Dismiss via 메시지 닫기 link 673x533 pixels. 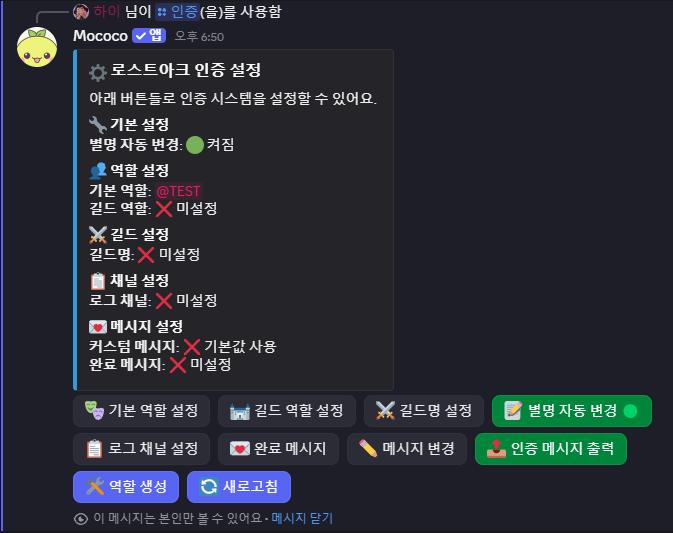click(302, 518)
